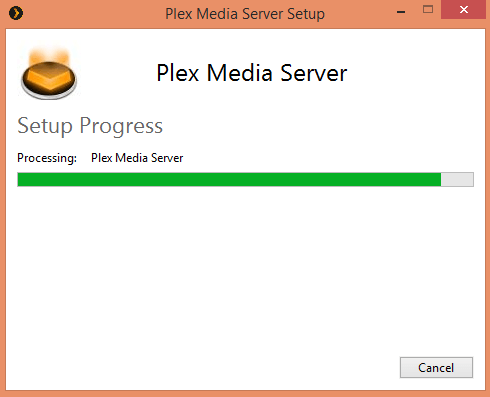Close the setup window with the red X
Image resolution: width=490 pixels, height=397 pixels.
tap(464, 10)
